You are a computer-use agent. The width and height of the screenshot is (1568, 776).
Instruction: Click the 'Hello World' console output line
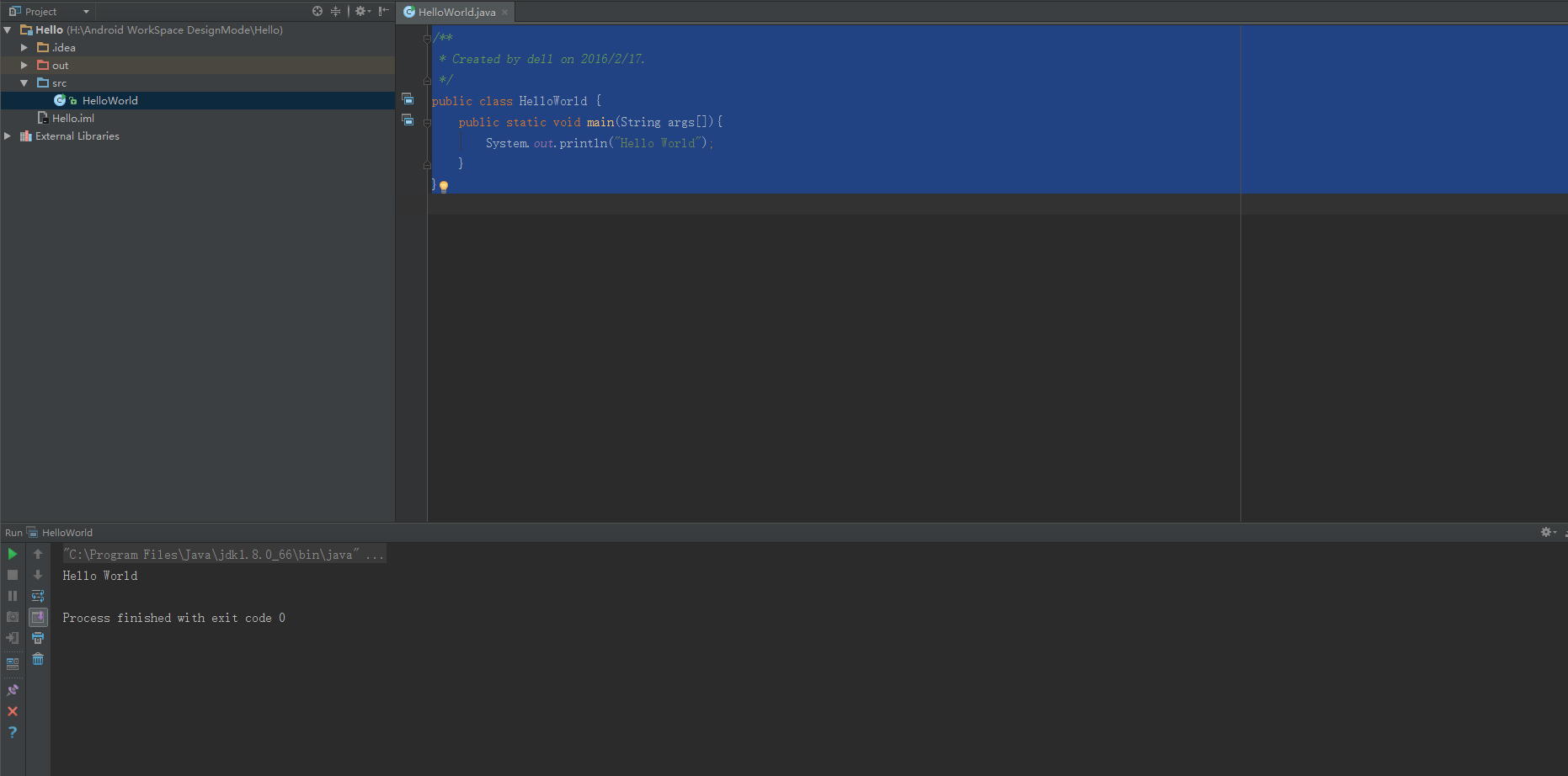[100, 576]
